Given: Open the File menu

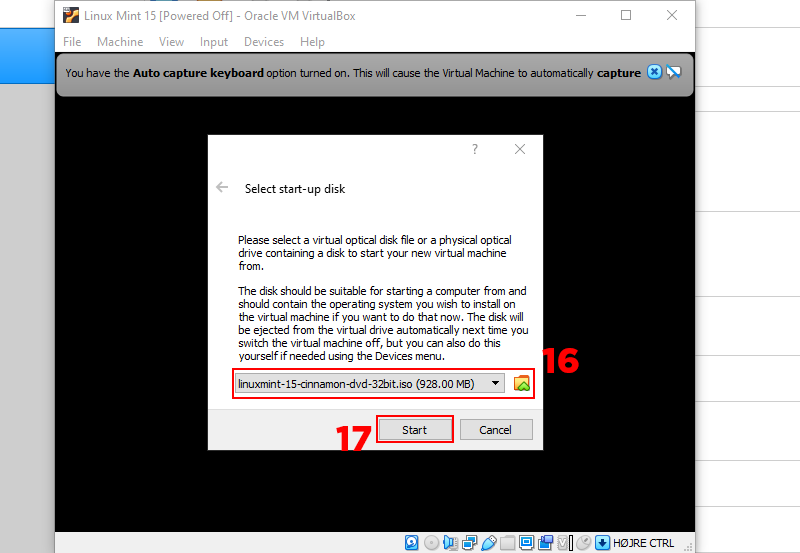Looking at the screenshot, I should pyautogui.click(x=72, y=42).
